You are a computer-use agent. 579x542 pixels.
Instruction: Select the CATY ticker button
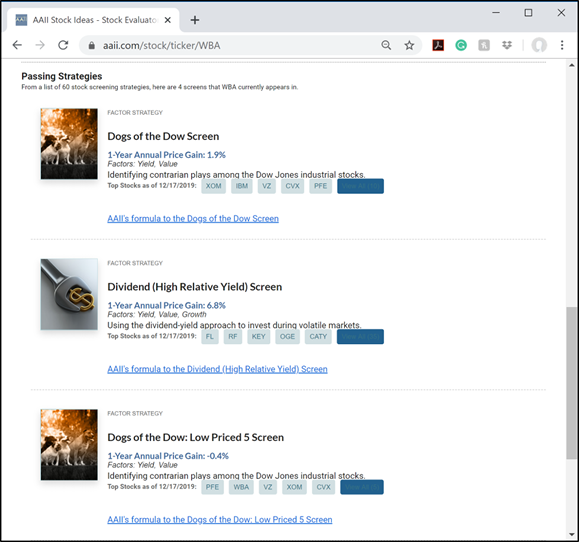click(x=318, y=336)
